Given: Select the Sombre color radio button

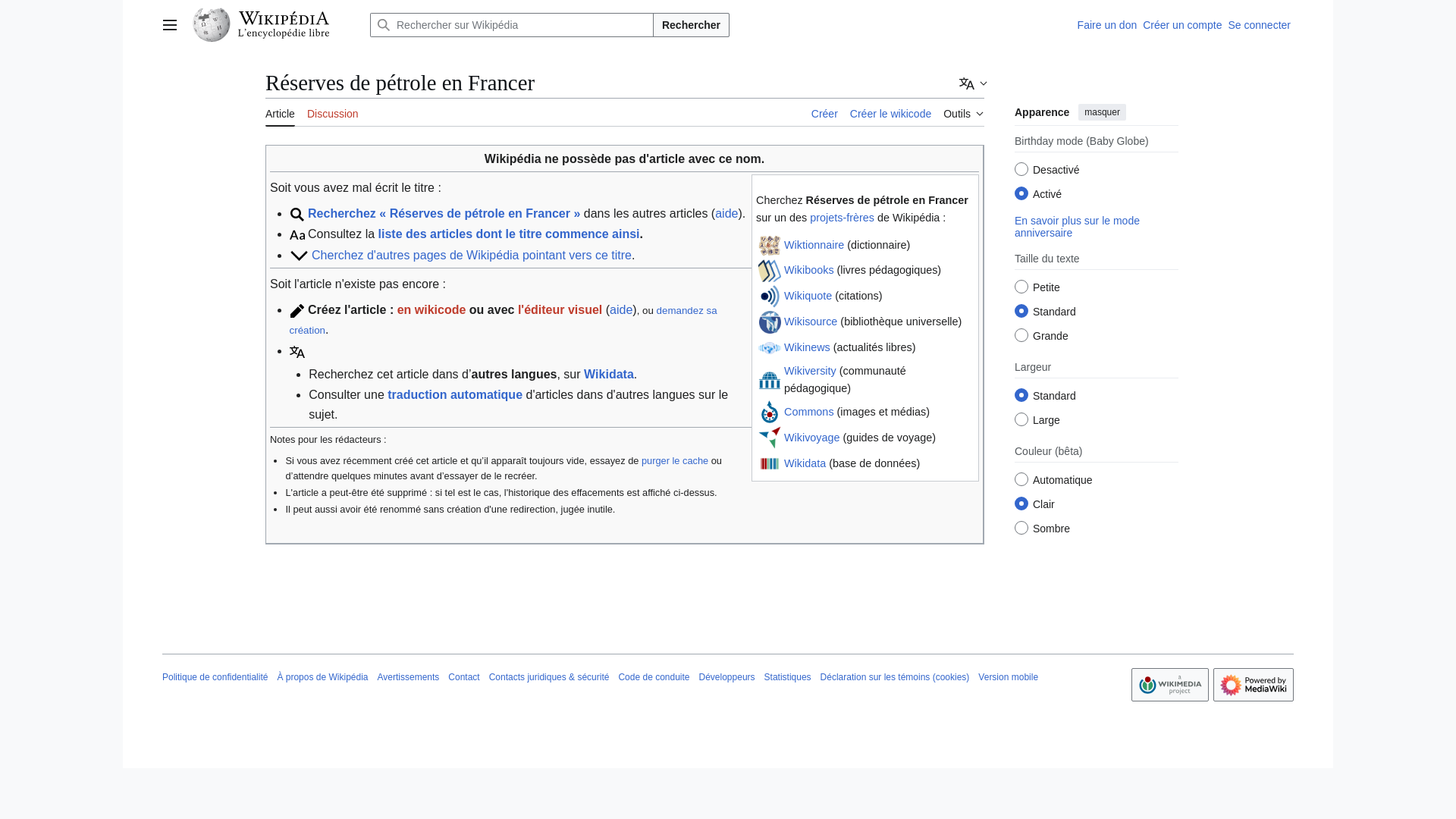Looking at the screenshot, I should click(1021, 528).
